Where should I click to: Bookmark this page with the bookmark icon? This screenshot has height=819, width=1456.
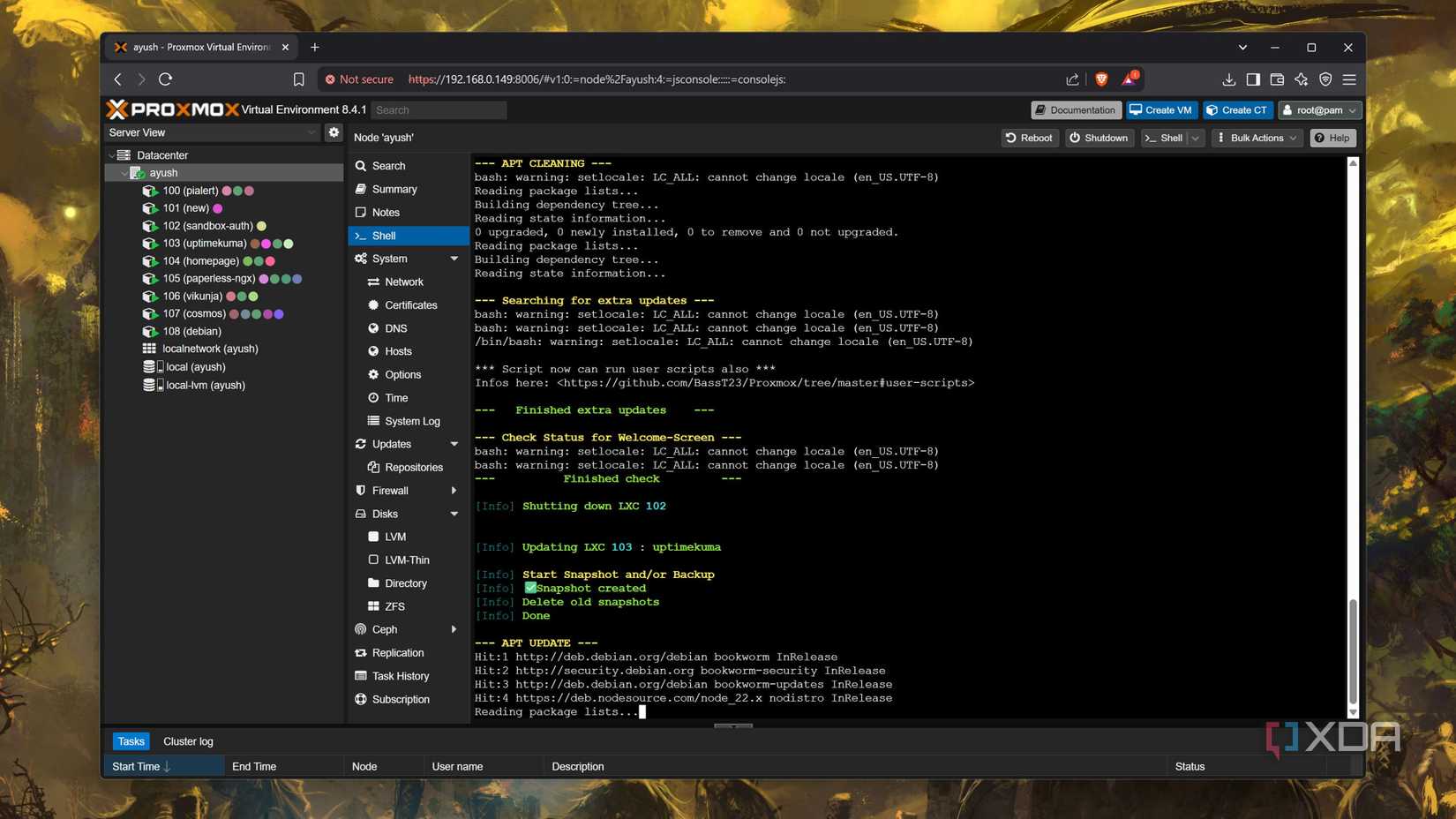pos(298,79)
